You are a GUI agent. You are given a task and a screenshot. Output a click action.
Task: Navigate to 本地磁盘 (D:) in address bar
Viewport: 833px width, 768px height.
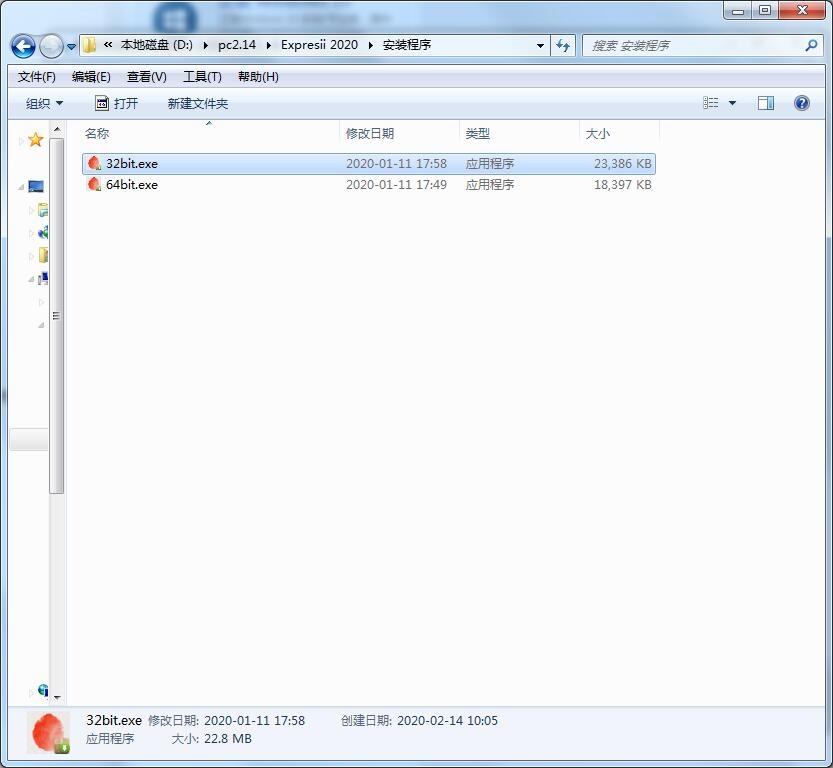(x=156, y=45)
